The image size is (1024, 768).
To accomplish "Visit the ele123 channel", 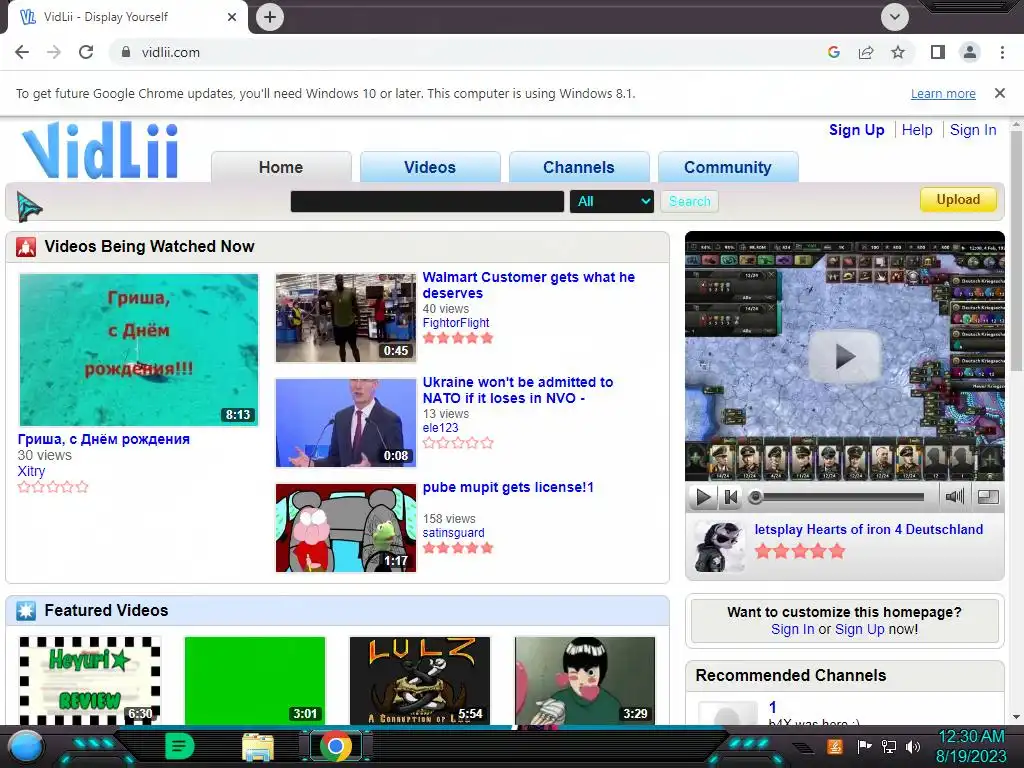I will coord(440,428).
